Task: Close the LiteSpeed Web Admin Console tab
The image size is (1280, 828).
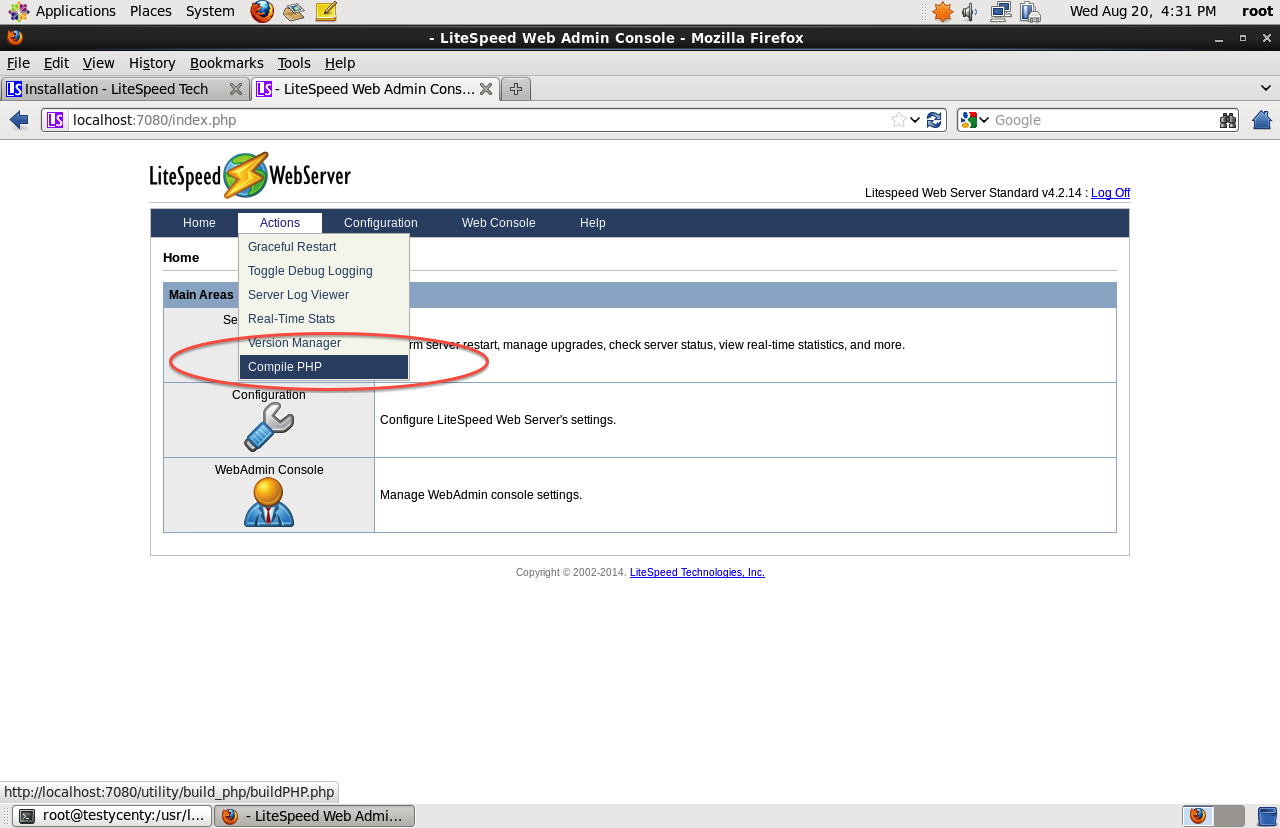Action: click(x=486, y=89)
